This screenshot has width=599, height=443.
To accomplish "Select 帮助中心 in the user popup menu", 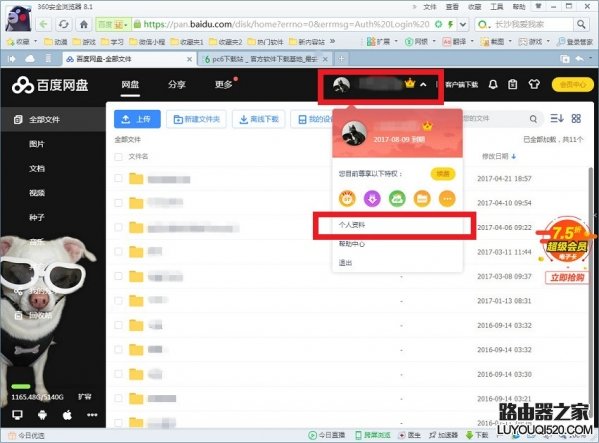I will [x=352, y=244].
